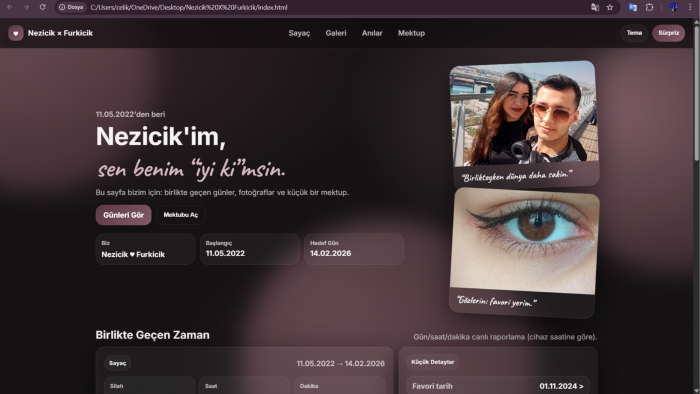
Task: Open the extensions puzzle icon
Action: (650, 7)
